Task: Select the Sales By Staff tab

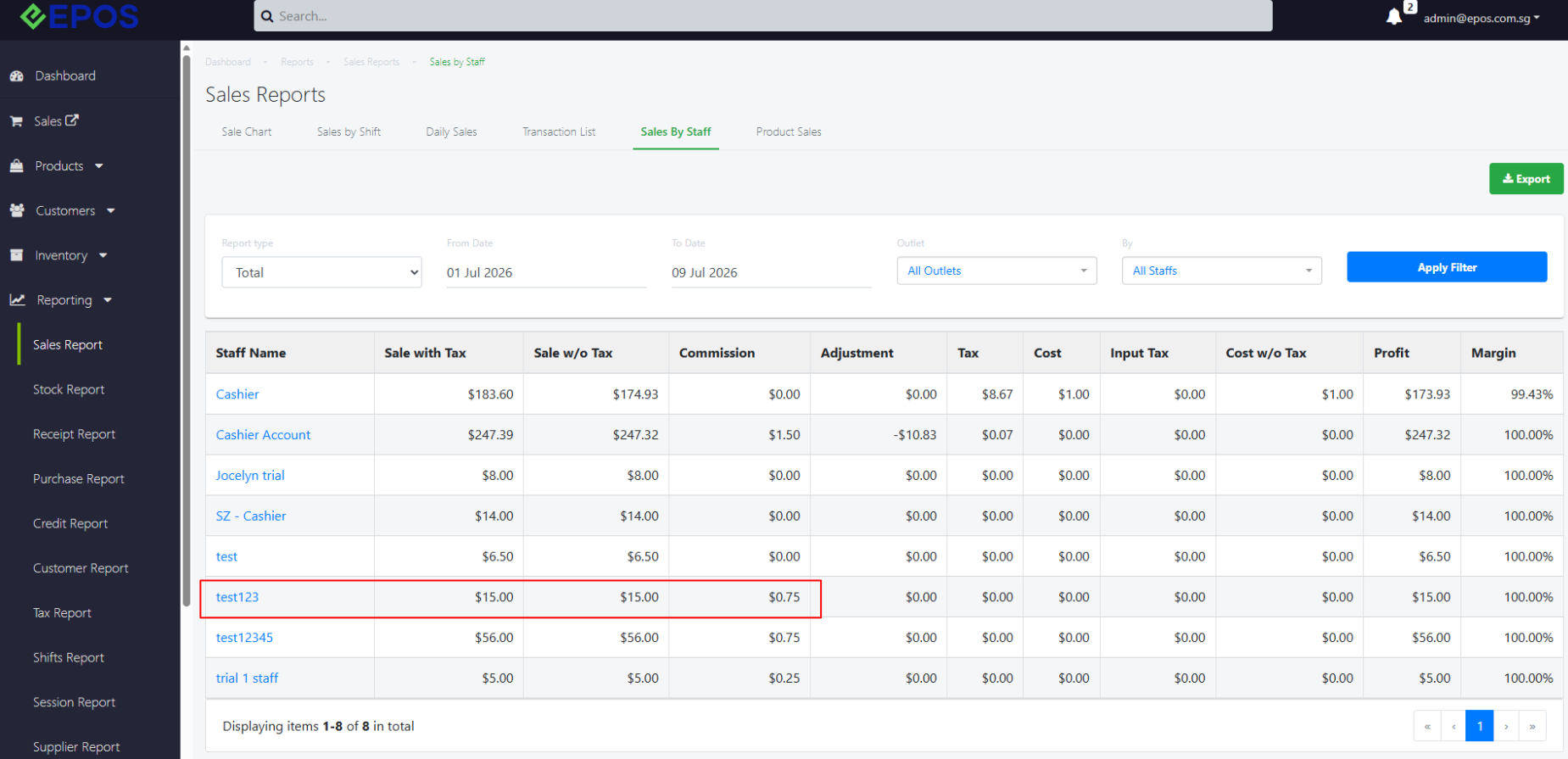Action: [676, 131]
